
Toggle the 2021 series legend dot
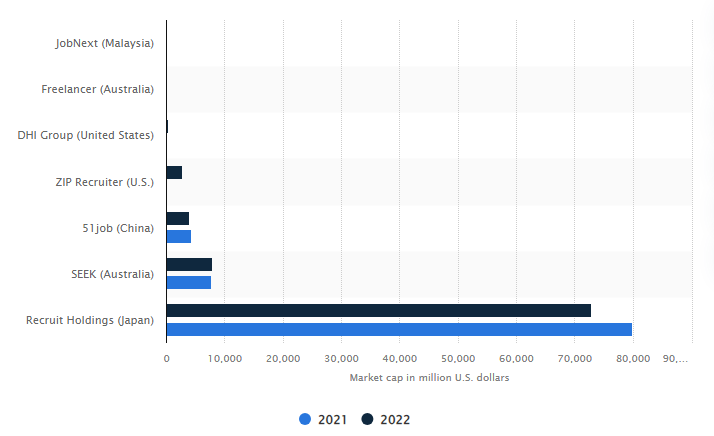305,419
